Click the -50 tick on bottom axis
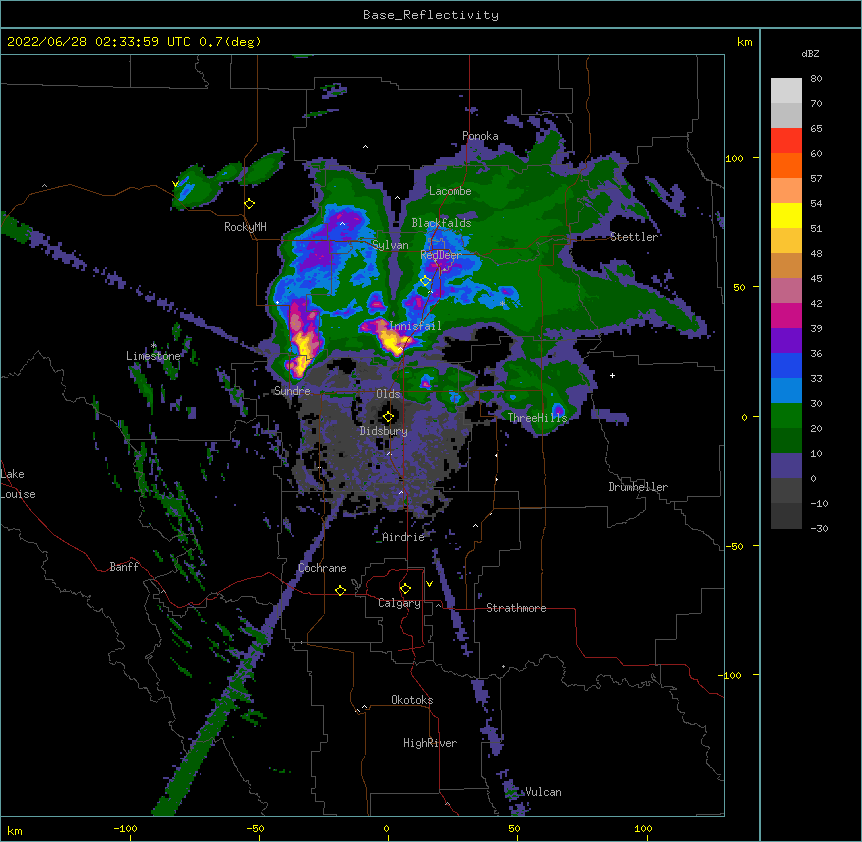 [255, 828]
